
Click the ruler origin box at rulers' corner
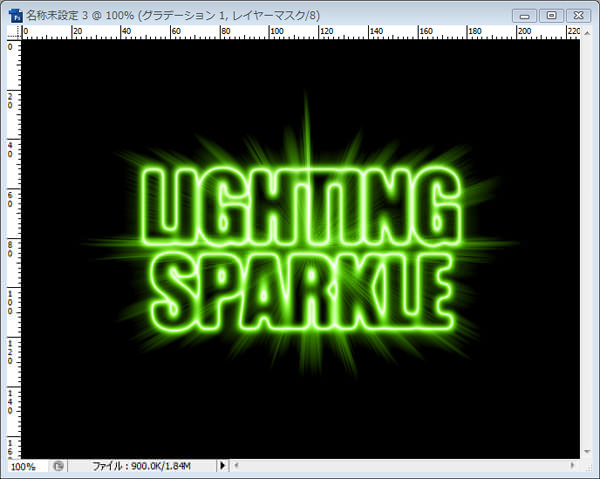pos(11,34)
